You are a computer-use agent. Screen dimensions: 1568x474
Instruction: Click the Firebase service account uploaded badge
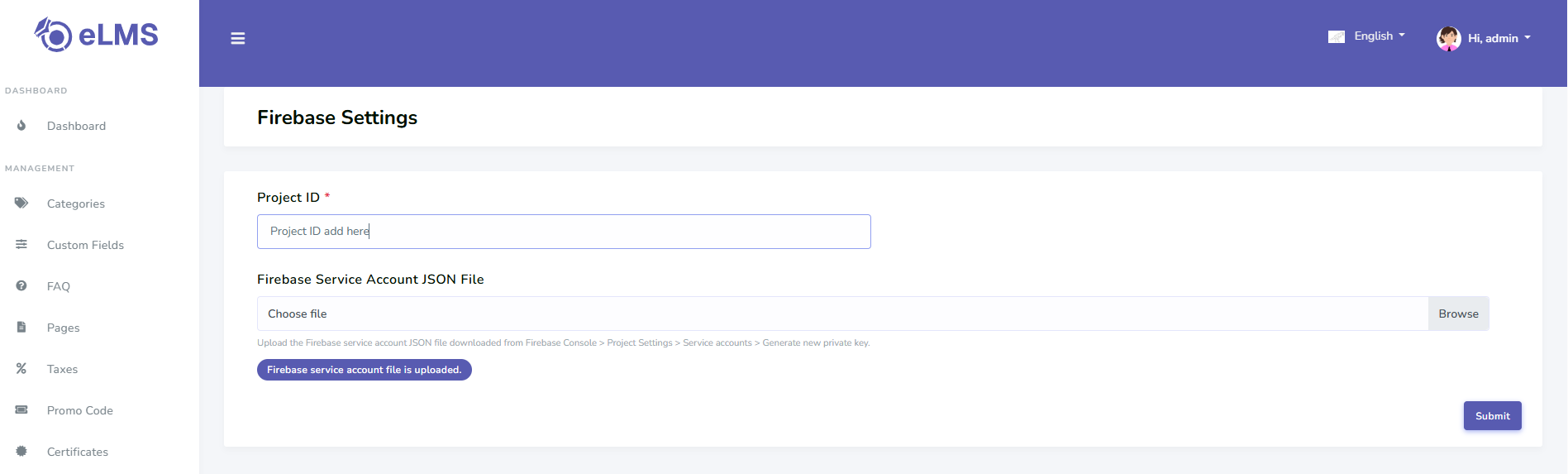point(365,370)
